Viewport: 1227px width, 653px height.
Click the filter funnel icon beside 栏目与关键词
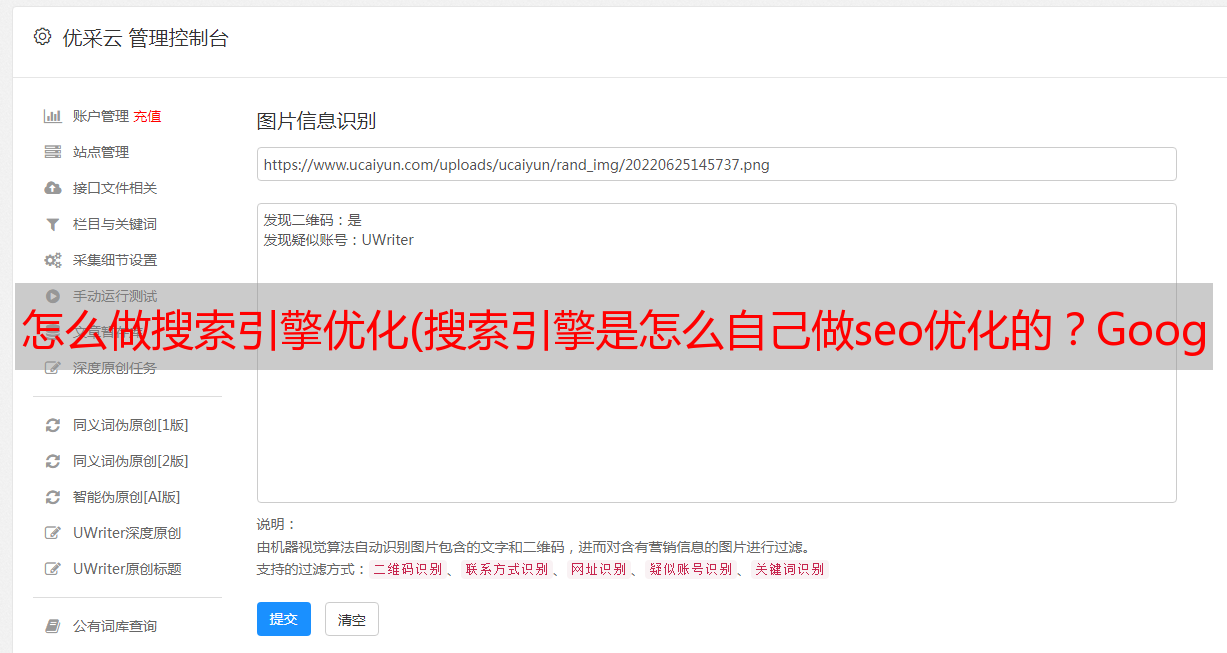tap(53, 224)
